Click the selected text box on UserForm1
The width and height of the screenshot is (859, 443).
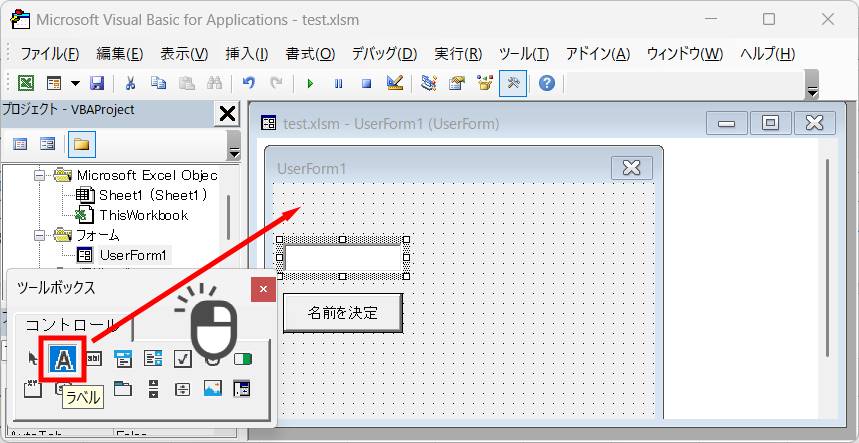343,258
